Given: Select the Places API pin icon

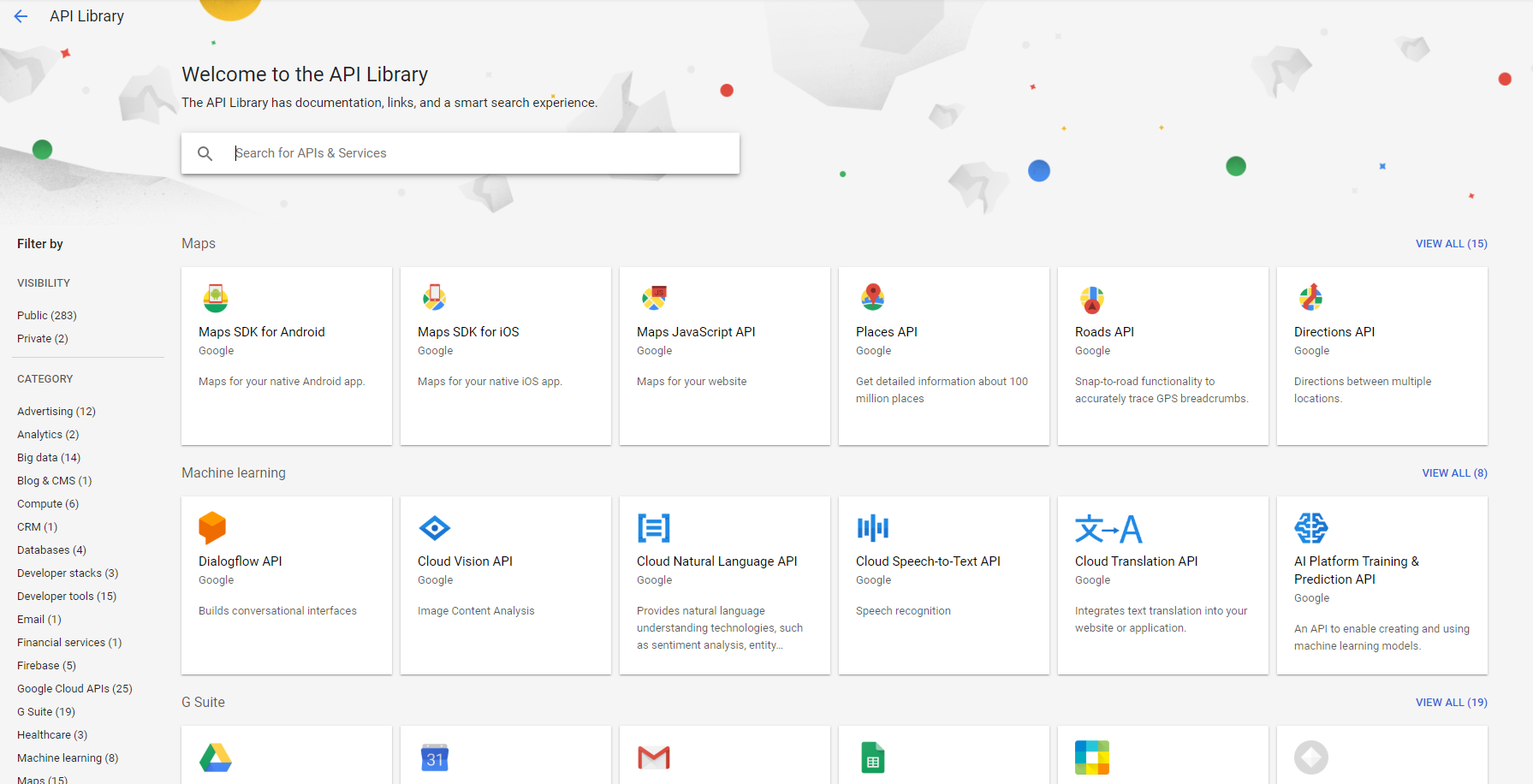Looking at the screenshot, I should (x=873, y=298).
